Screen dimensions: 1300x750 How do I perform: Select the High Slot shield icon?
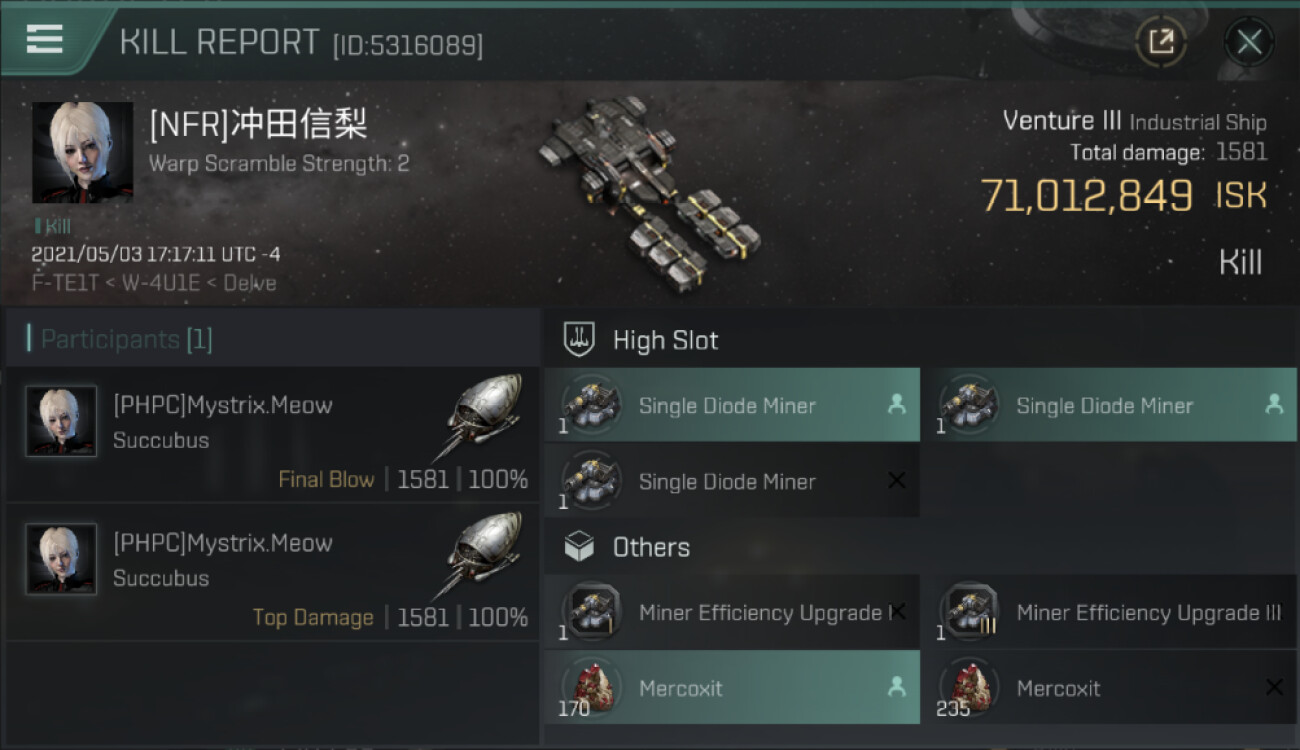coord(580,339)
